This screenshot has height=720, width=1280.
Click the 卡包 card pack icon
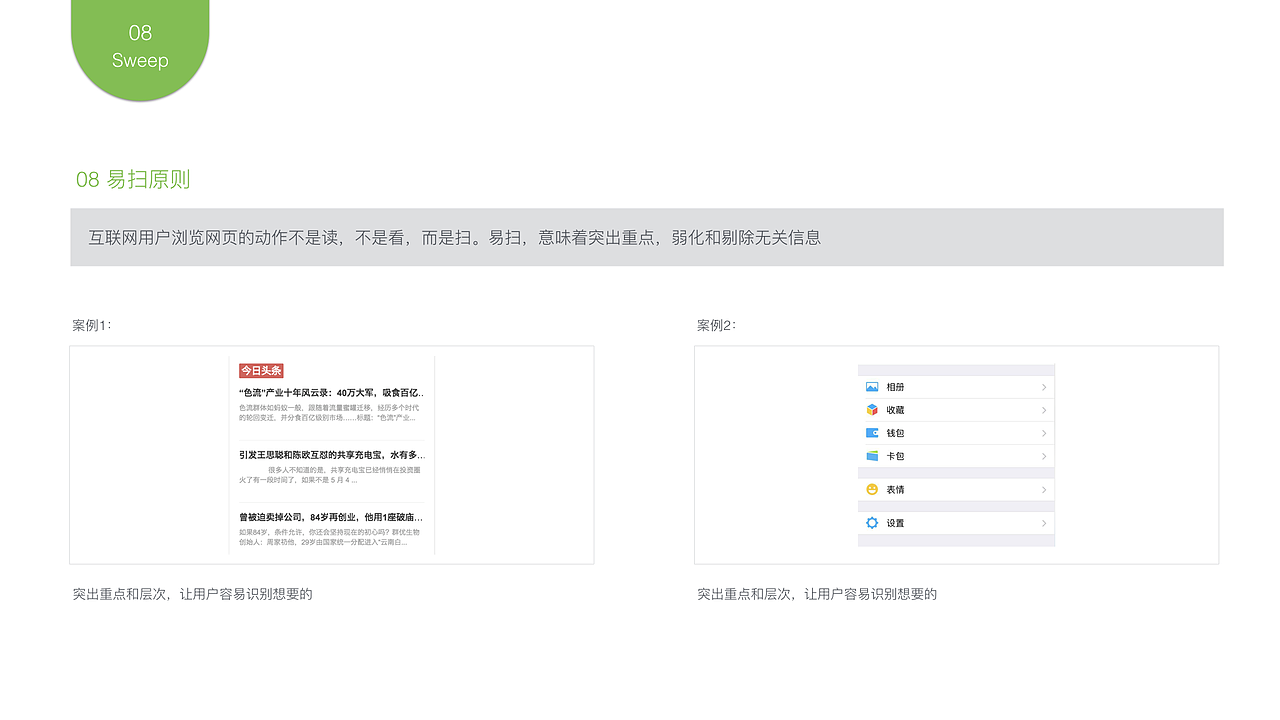872,456
